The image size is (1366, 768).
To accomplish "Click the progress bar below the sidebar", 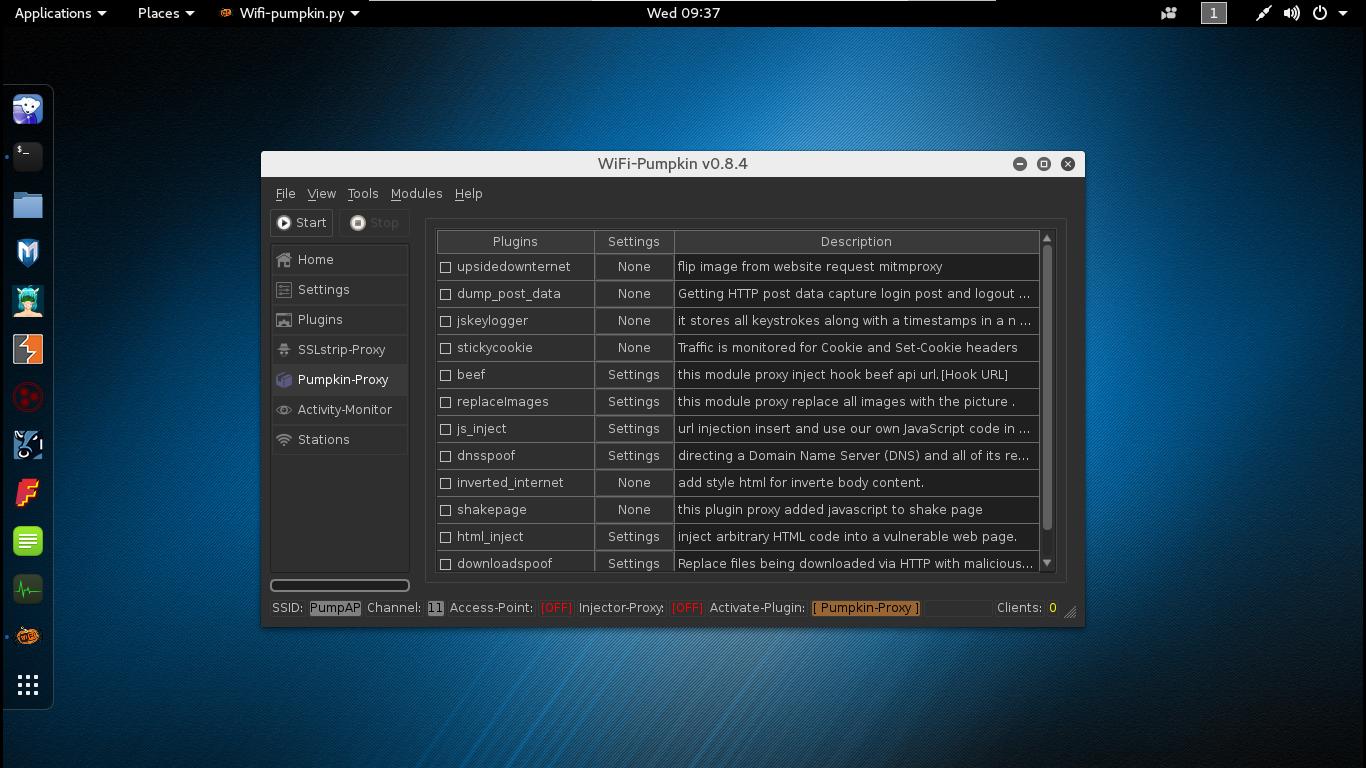I will 340,585.
